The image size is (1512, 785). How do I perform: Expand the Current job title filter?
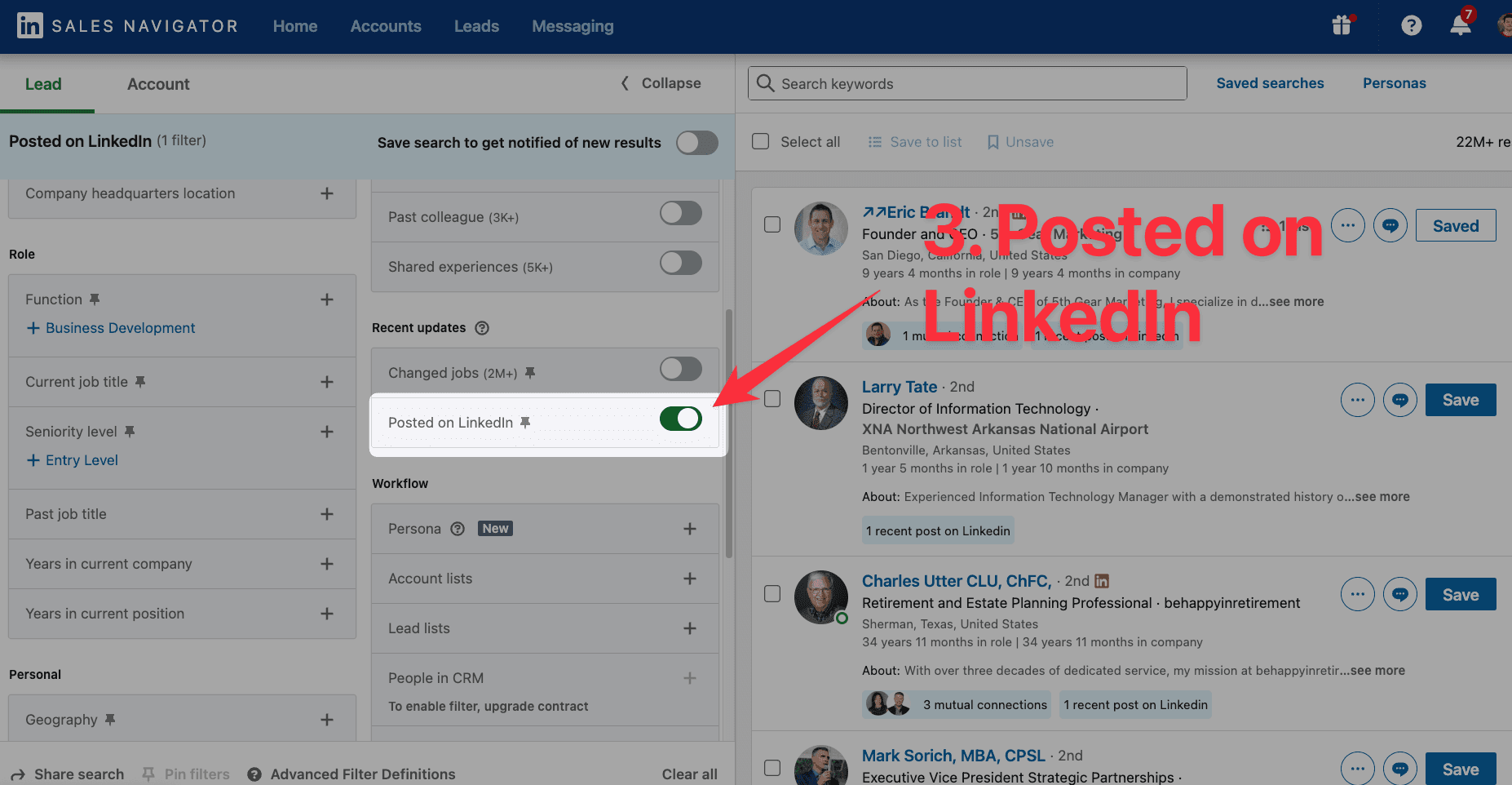coord(327,382)
